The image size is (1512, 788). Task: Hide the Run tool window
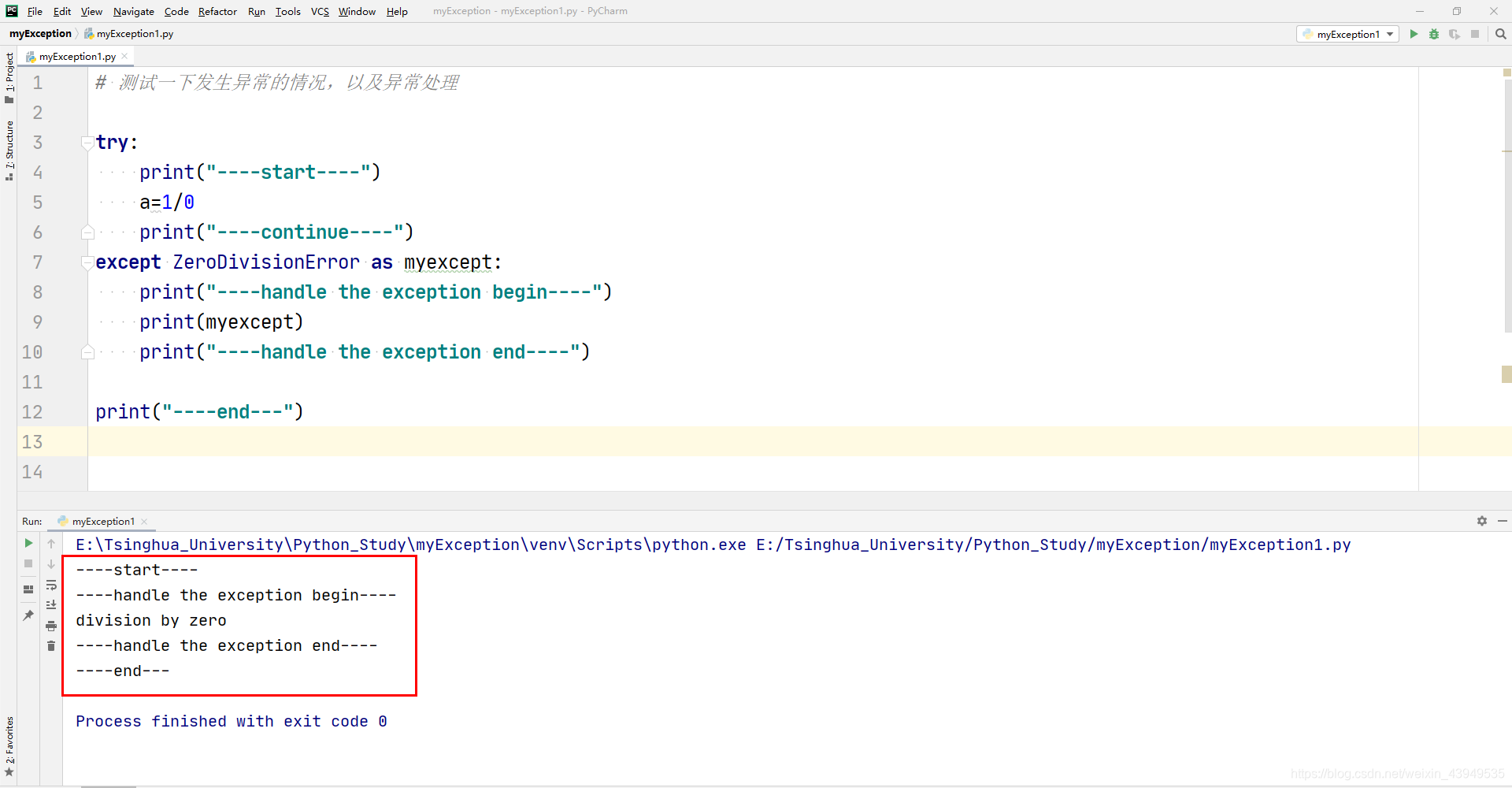(x=1503, y=521)
